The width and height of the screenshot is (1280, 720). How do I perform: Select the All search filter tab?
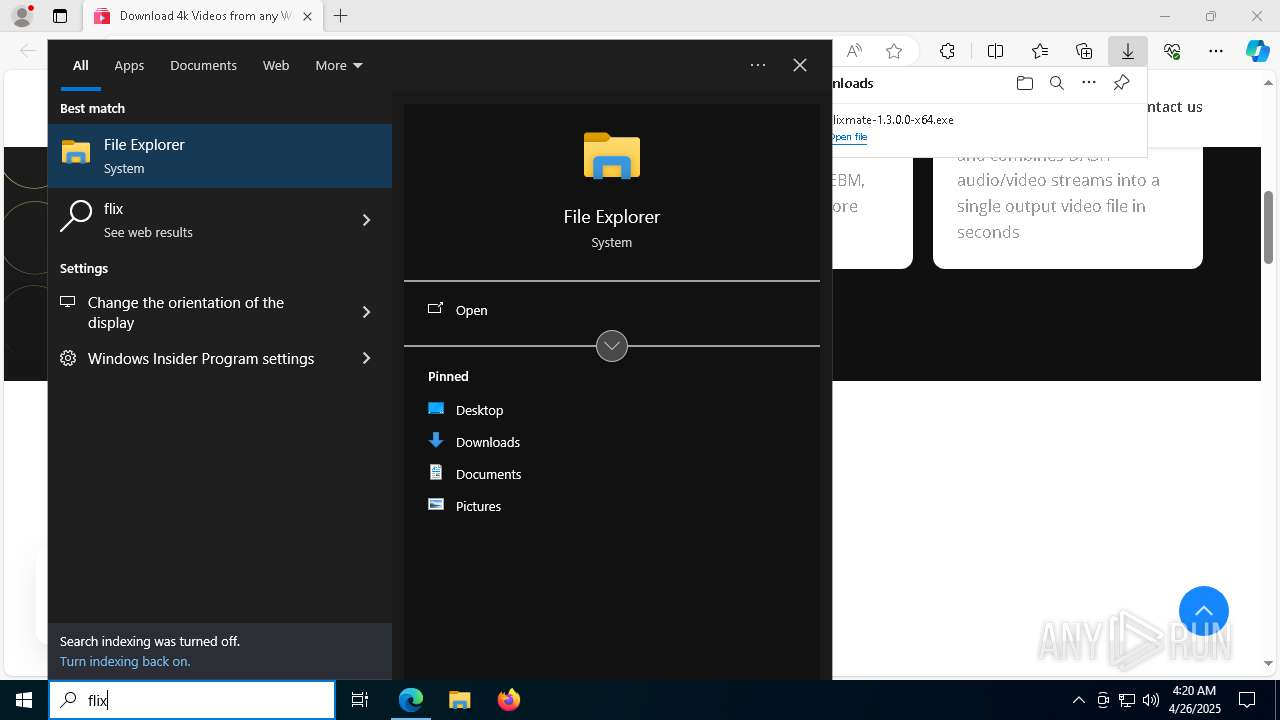[x=80, y=65]
